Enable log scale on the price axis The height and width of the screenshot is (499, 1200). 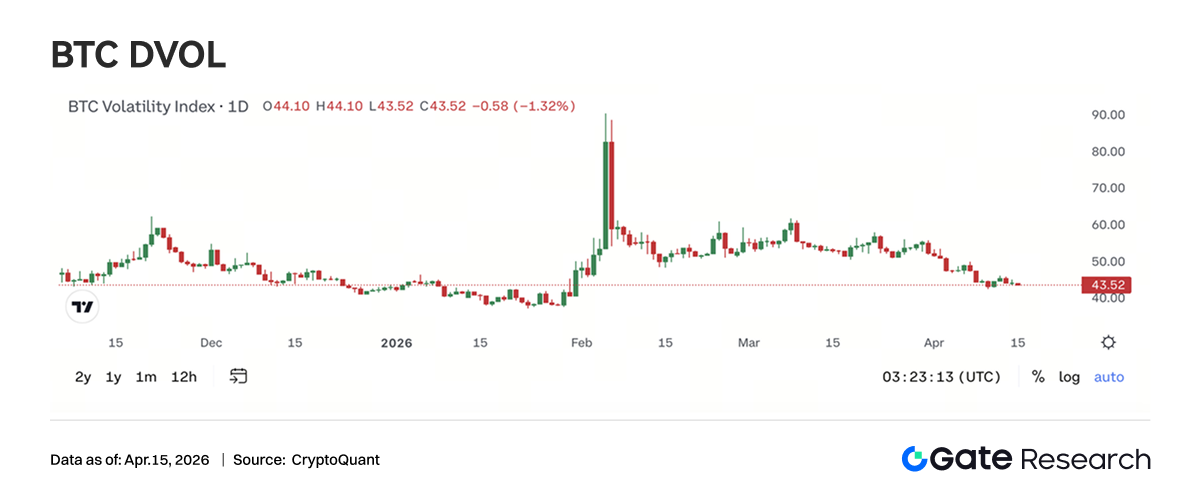click(1069, 377)
